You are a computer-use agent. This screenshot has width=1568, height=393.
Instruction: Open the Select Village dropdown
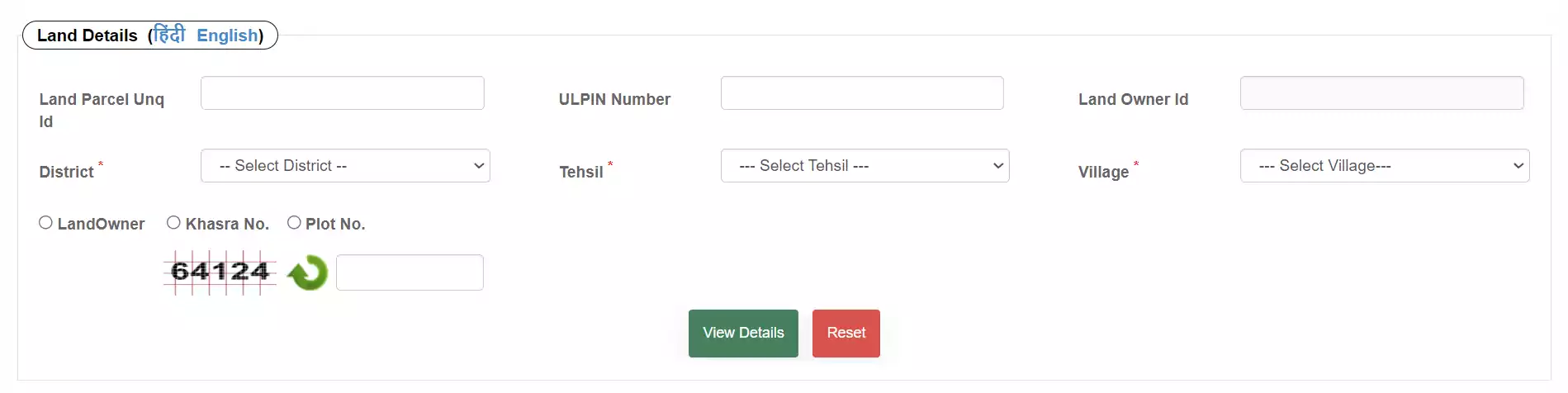click(1385, 166)
